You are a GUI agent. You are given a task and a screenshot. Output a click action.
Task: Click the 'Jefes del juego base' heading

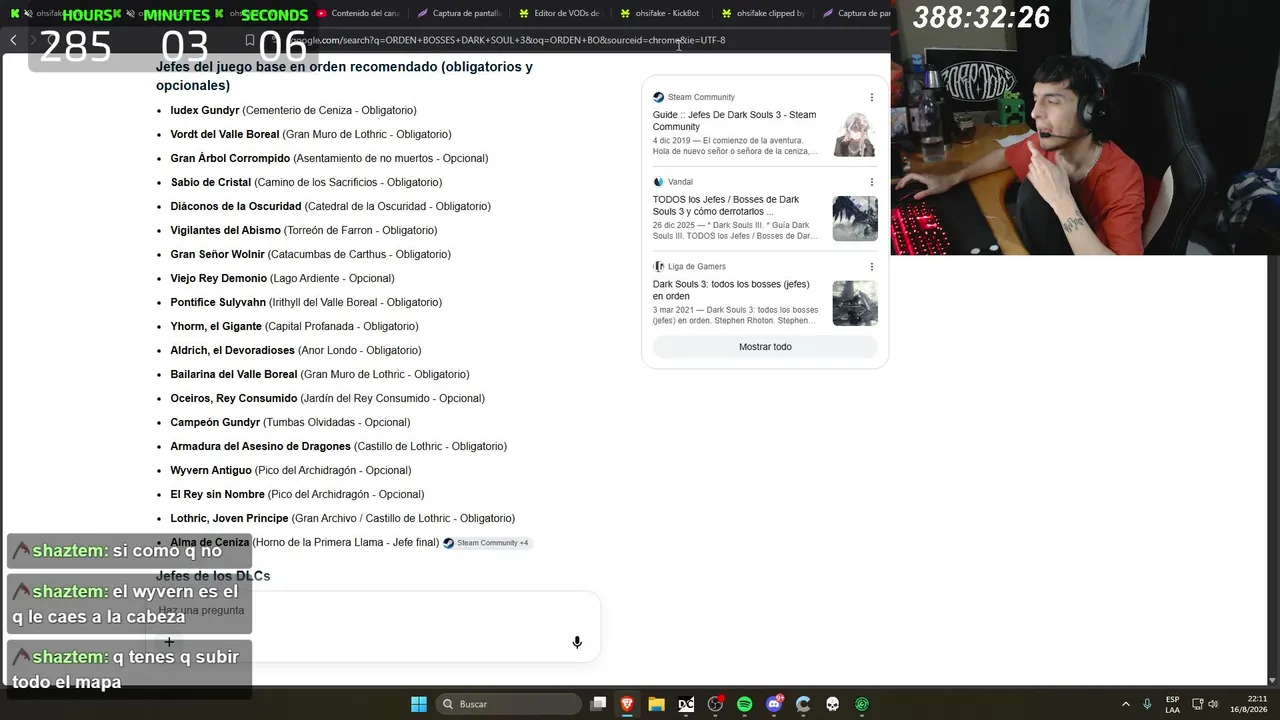click(344, 76)
